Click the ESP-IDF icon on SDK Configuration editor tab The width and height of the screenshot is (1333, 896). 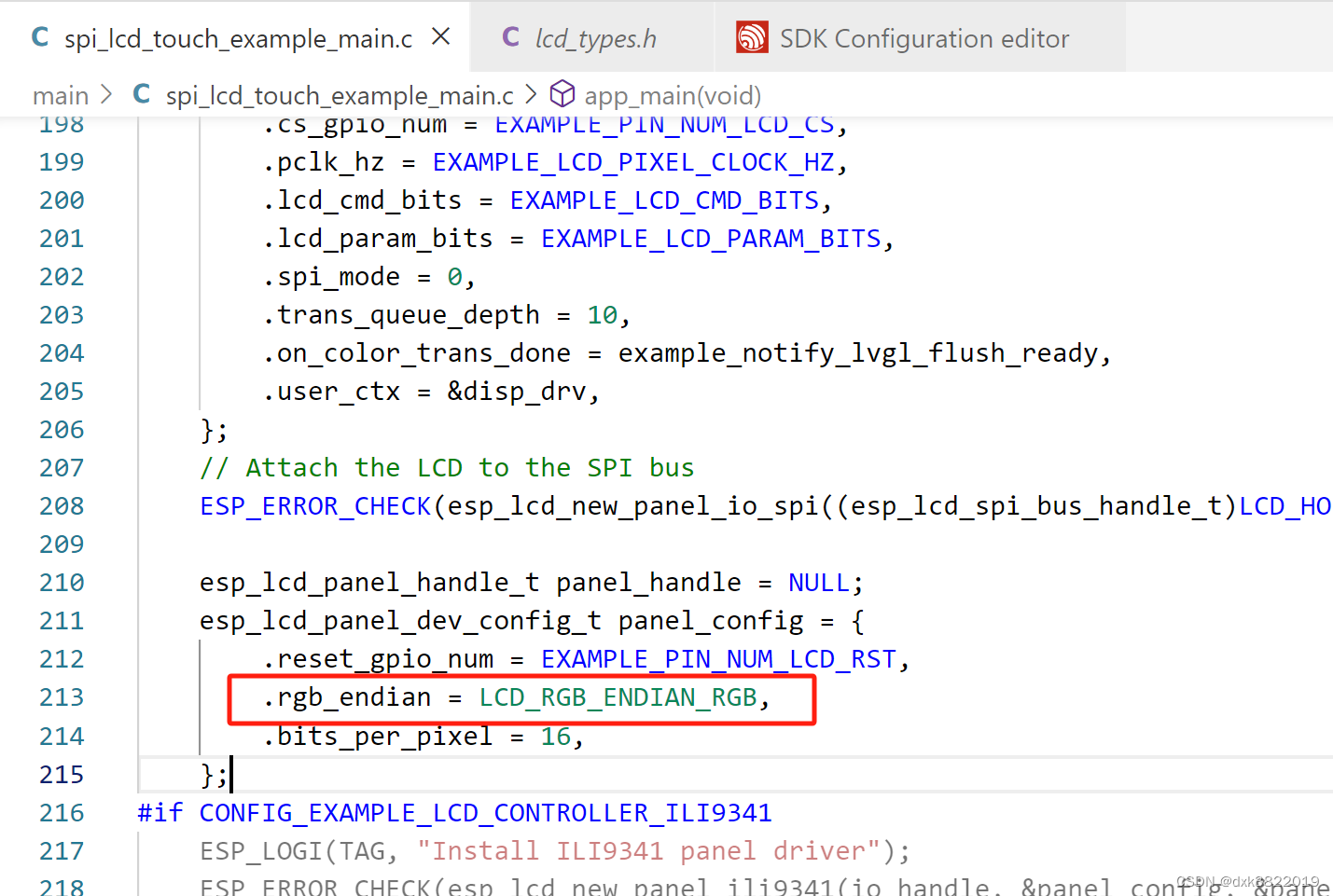752,37
